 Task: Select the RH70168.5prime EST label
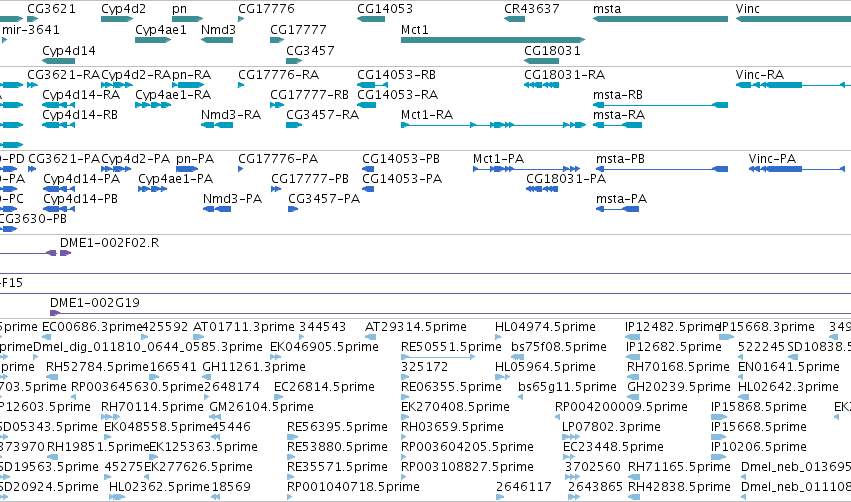tap(678, 367)
